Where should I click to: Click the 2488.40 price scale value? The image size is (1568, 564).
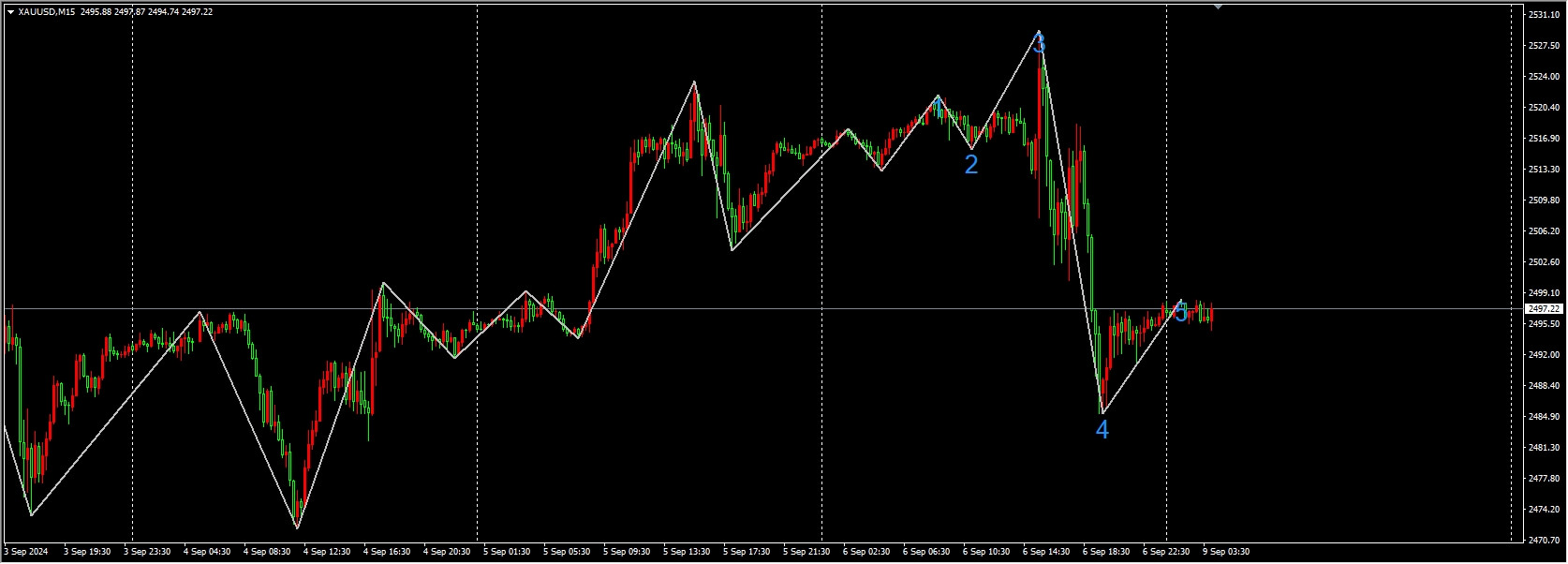click(x=1544, y=386)
